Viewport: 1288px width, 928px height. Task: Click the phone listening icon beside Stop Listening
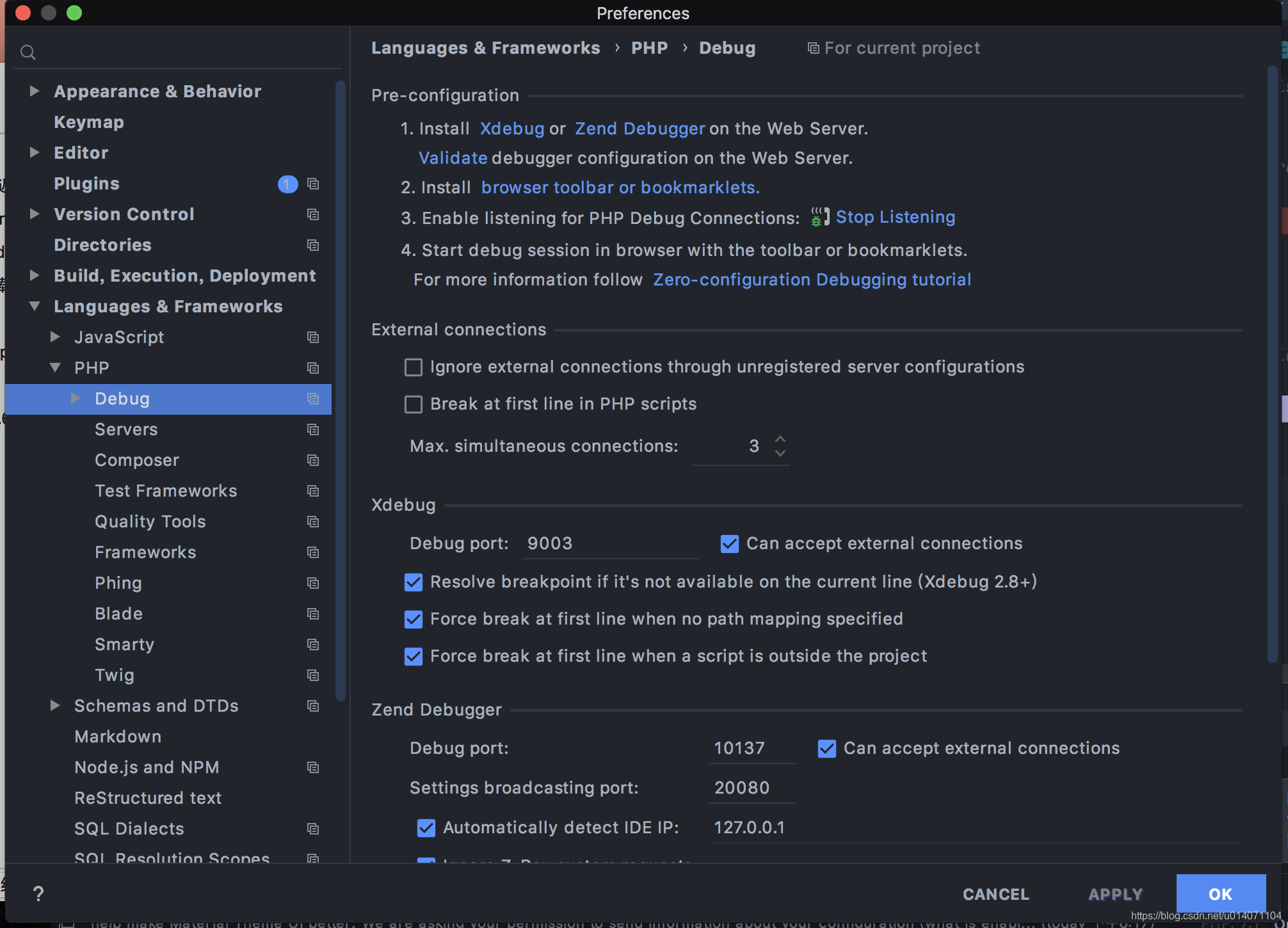coord(819,217)
